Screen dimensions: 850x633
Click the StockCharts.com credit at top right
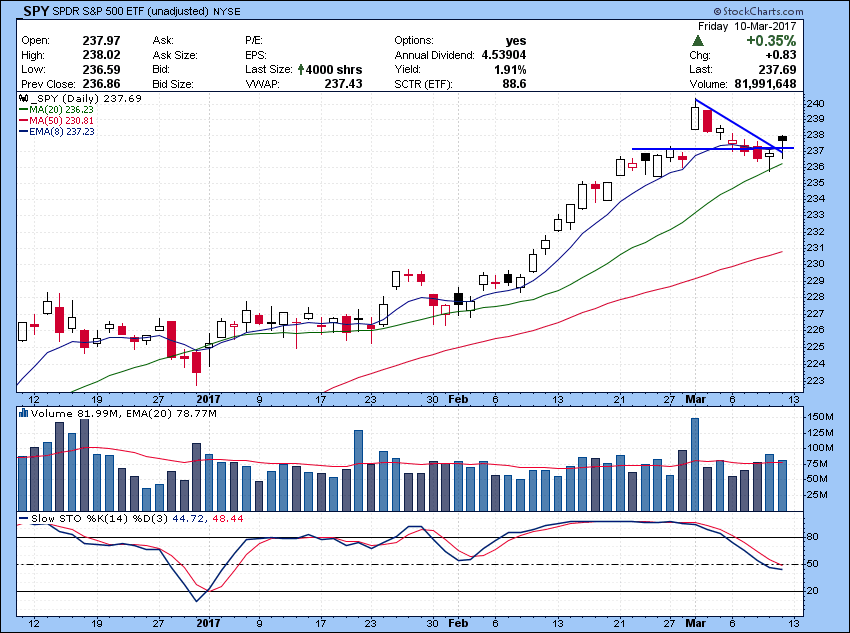pos(758,11)
